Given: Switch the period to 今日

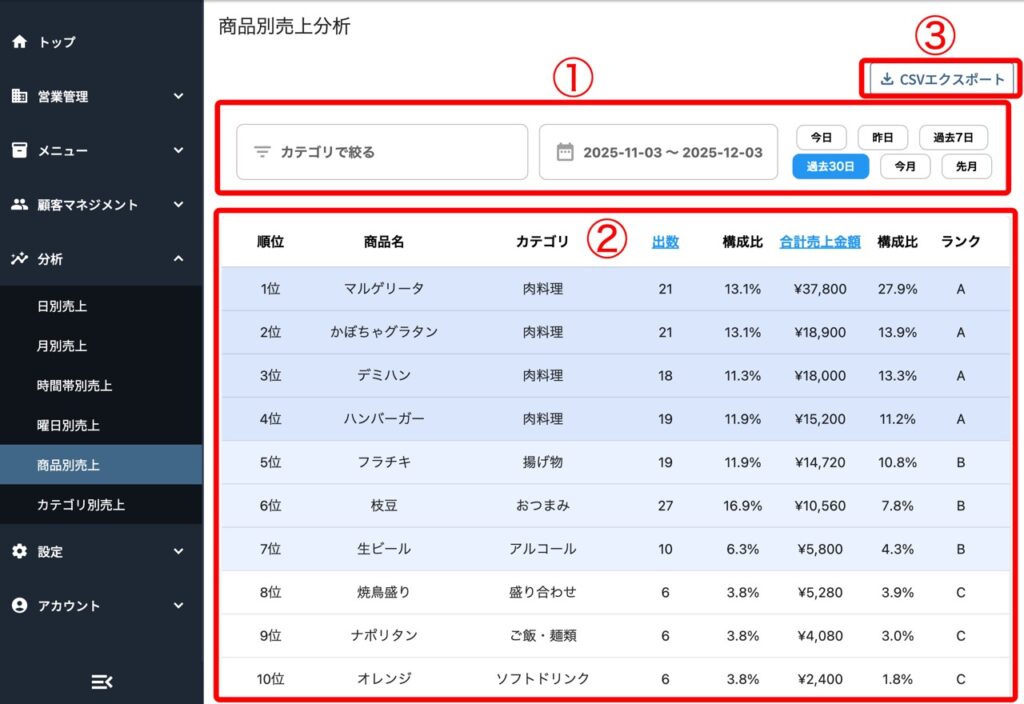Looking at the screenshot, I should click(821, 137).
